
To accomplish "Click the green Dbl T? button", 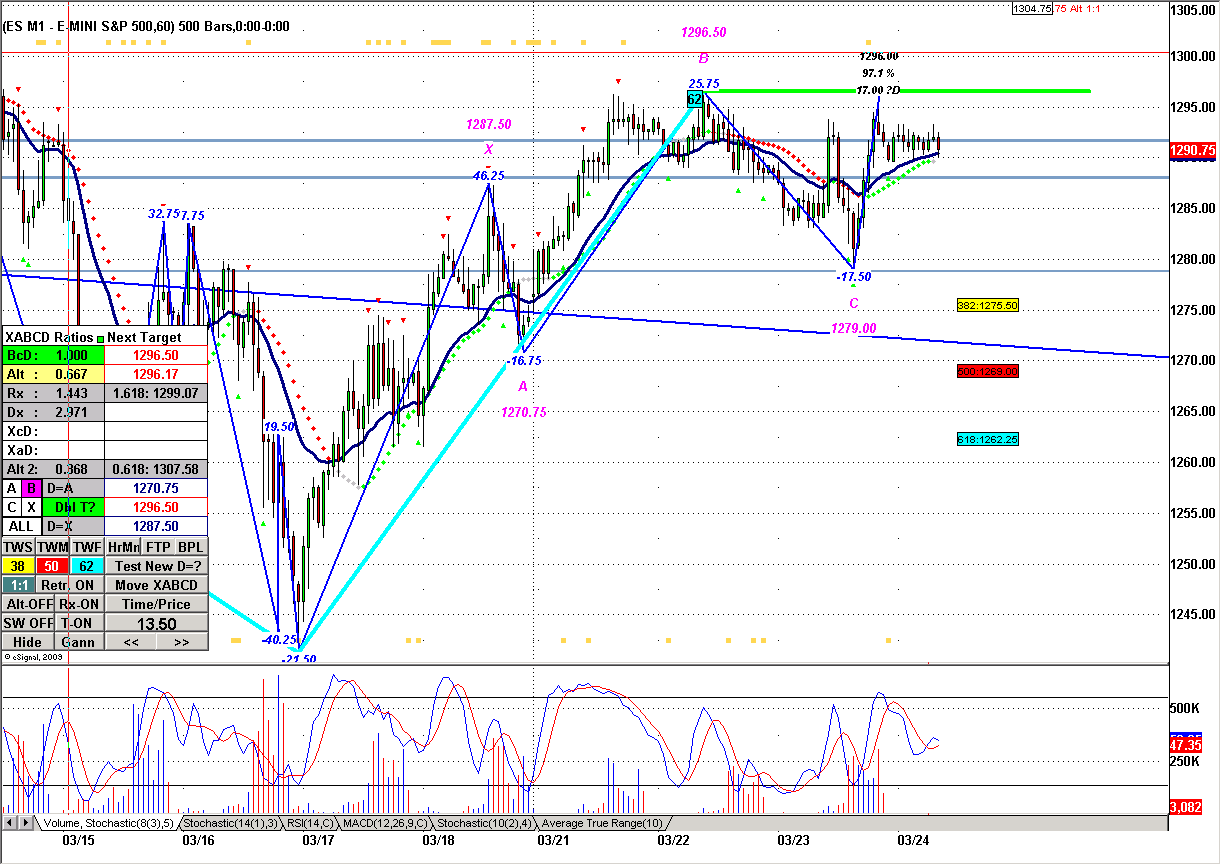I will 73,507.
